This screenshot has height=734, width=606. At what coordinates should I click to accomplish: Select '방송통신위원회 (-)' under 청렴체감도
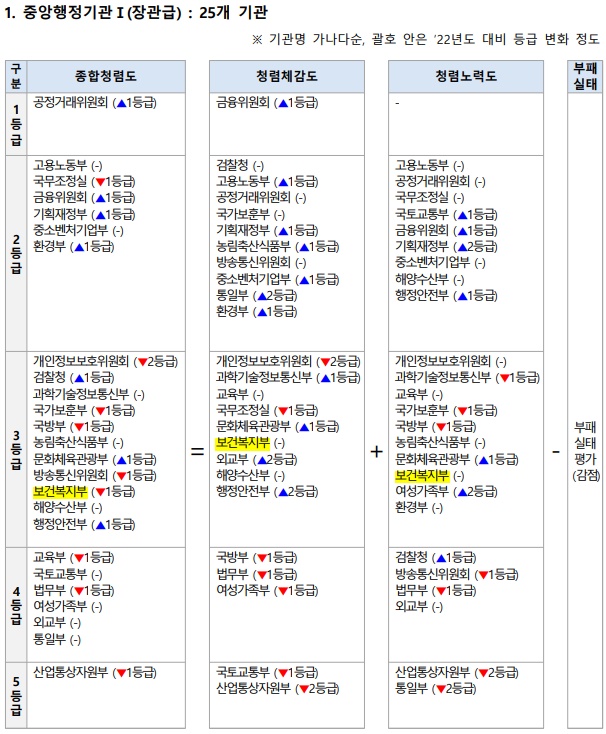tap(261, 263)
